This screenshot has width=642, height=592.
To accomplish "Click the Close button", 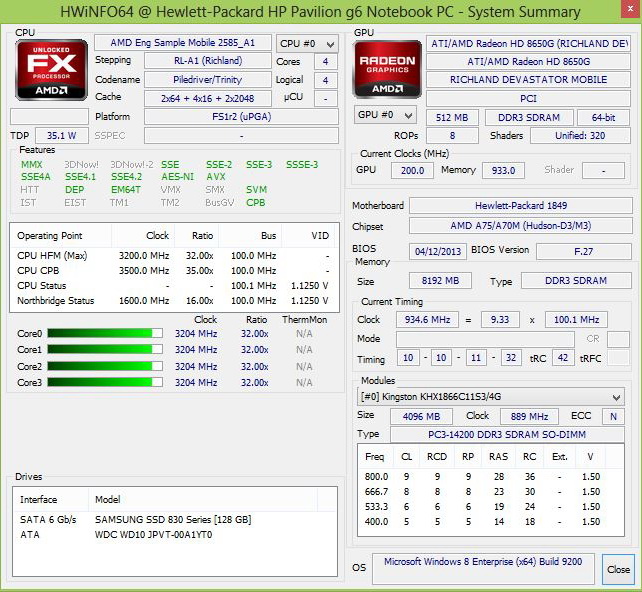I will (x=618, y=569).
